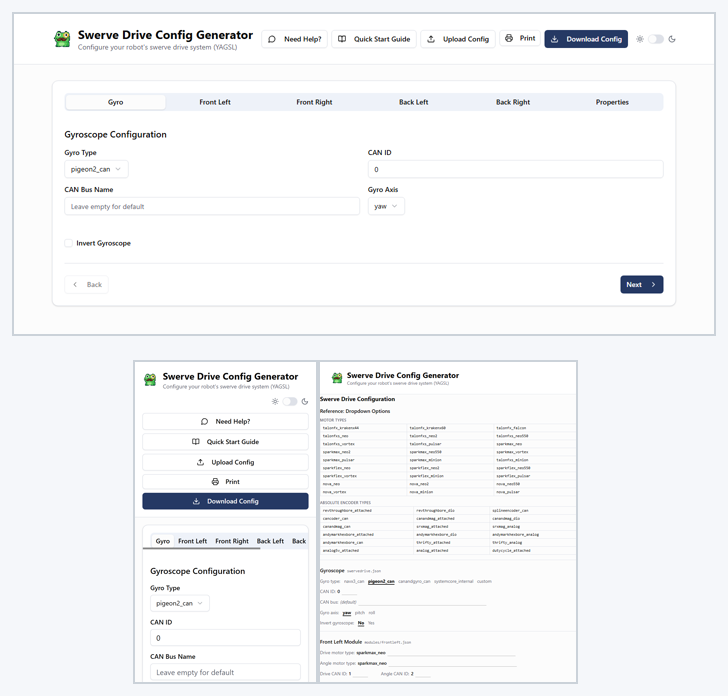Open the Gyro Axis yaw dropdown
728x696 pixels.
point(386,206)
